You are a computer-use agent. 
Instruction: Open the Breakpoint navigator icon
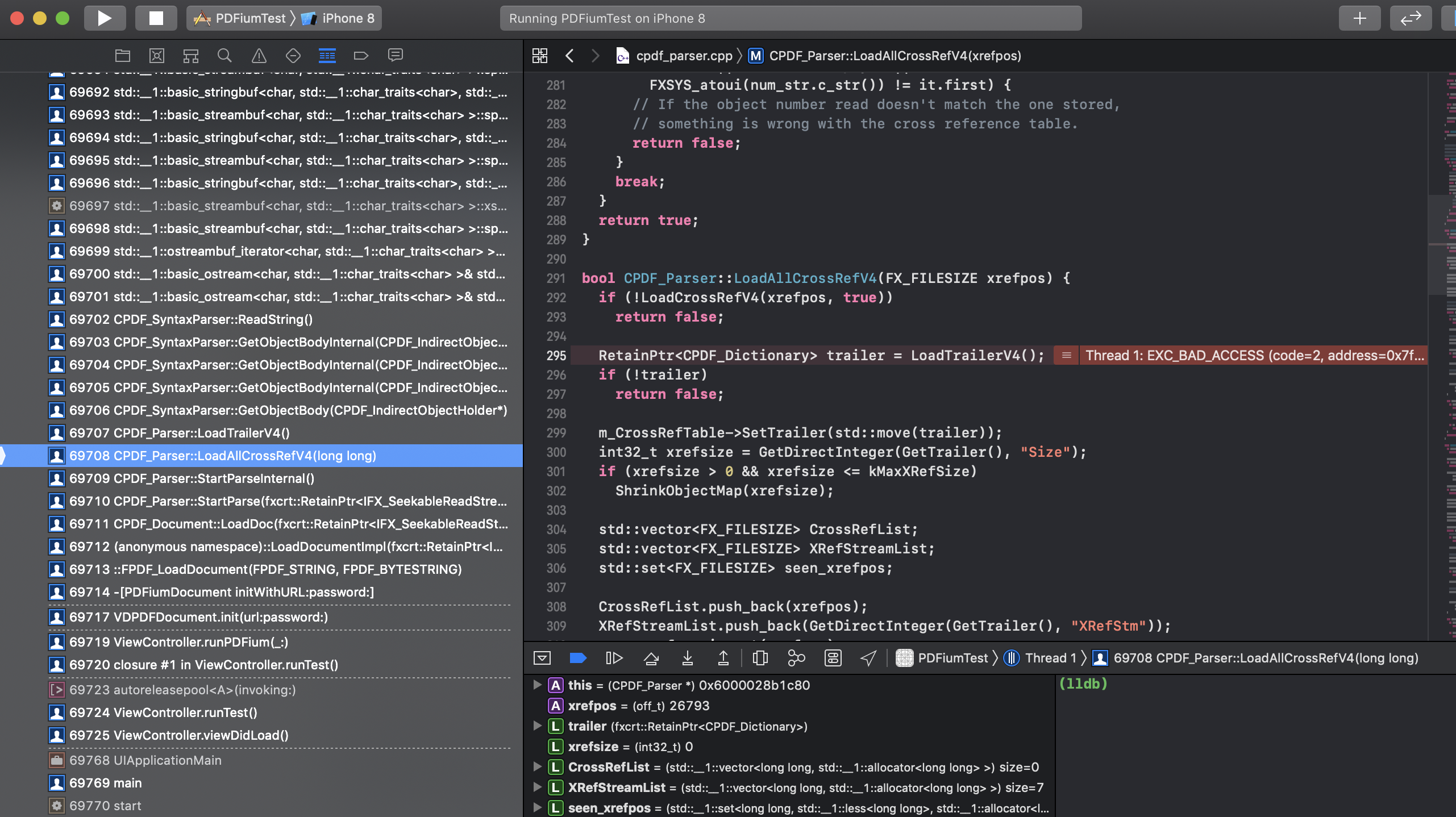[361, 55]
